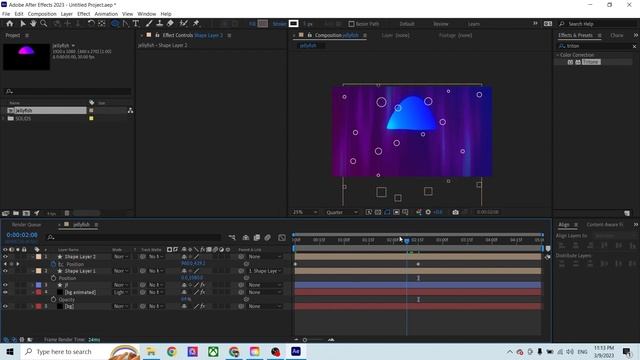This screenshot has width=640, height=360.
Task: Open the Animation menu
Action: pos(106,14)
